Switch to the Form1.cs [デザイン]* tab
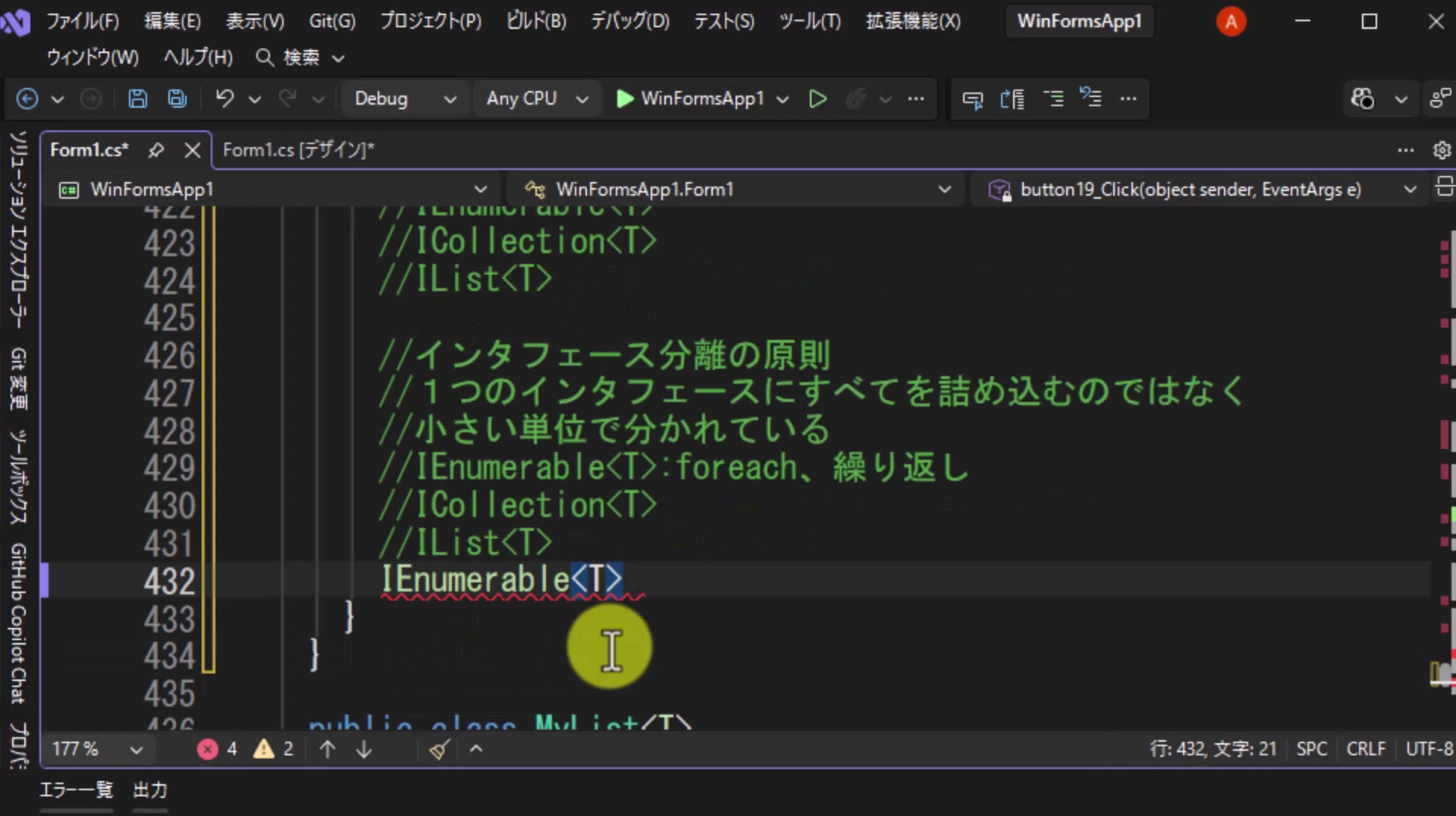 298,150
